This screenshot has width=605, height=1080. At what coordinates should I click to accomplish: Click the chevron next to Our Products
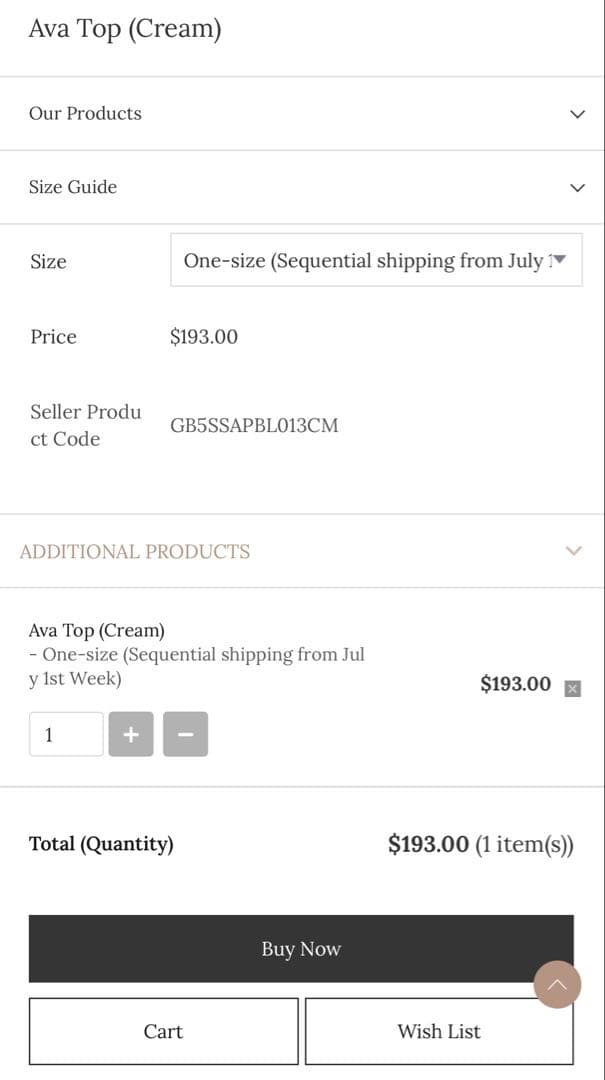click(577, 114)
